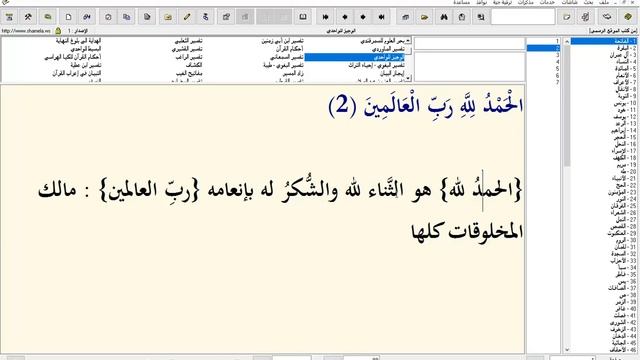The height and width of the screenshot is (360, 640).
Task: Select surah 4 - النساء in the list
Action: pos(603,62)
